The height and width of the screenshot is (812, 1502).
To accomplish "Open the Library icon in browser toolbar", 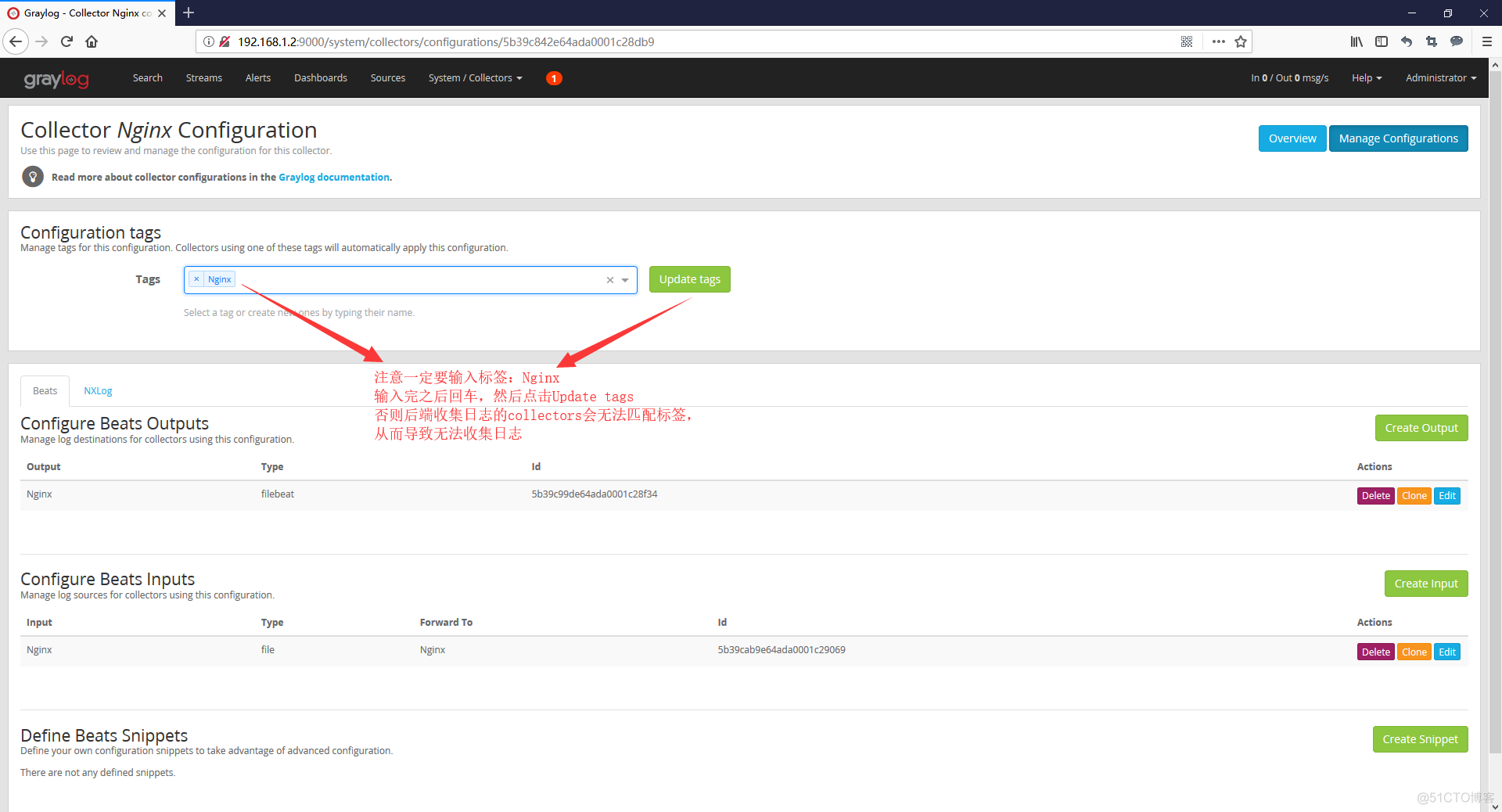I will tap(1356, 41).
